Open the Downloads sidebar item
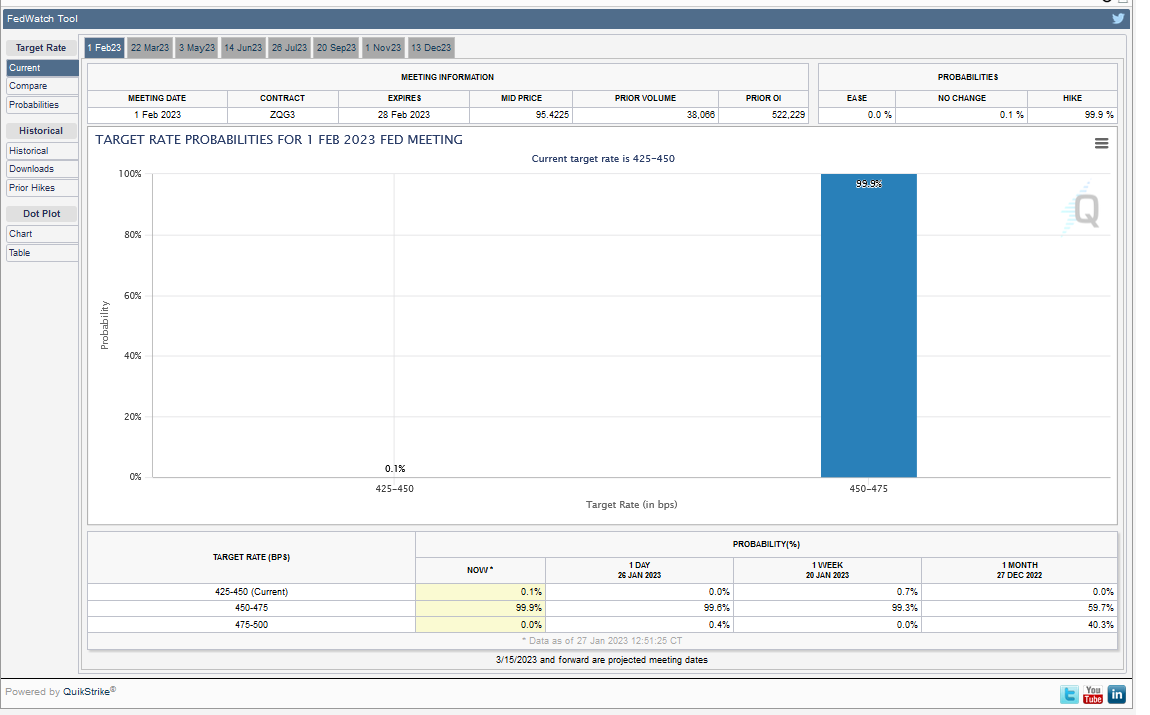This screenshot has width=1150, height=715. pyautogui.click(x=43, y=169)
